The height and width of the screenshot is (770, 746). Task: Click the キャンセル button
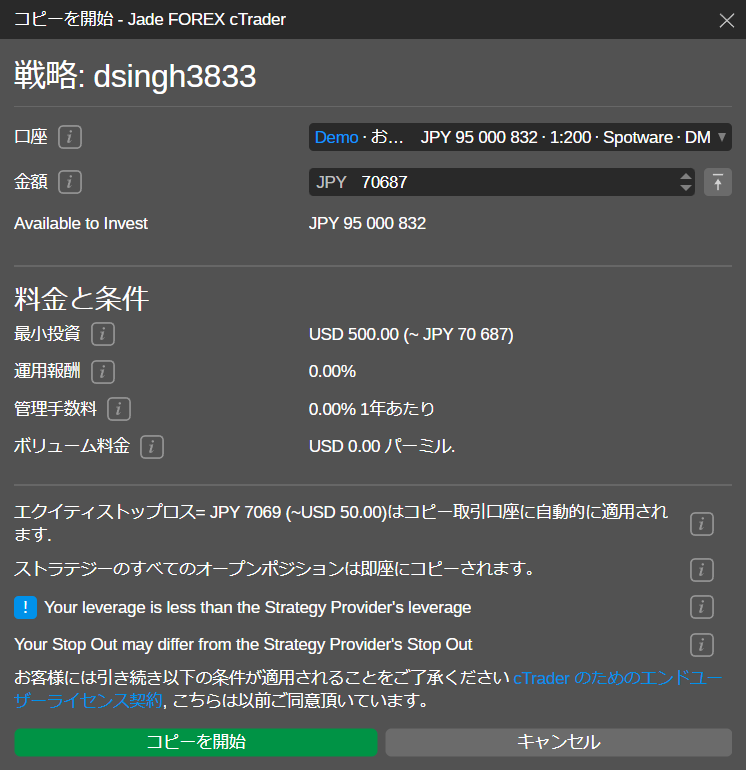click(558, 742)
